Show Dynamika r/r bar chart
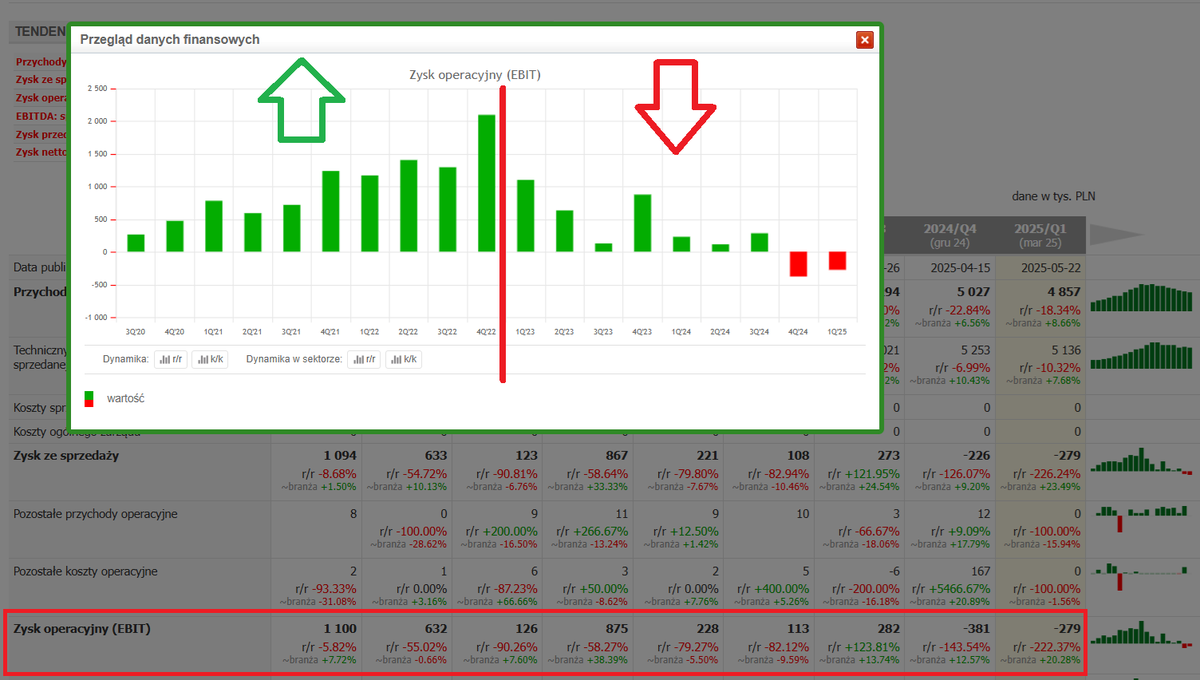The image size is (1200, 680). point(171,359)
